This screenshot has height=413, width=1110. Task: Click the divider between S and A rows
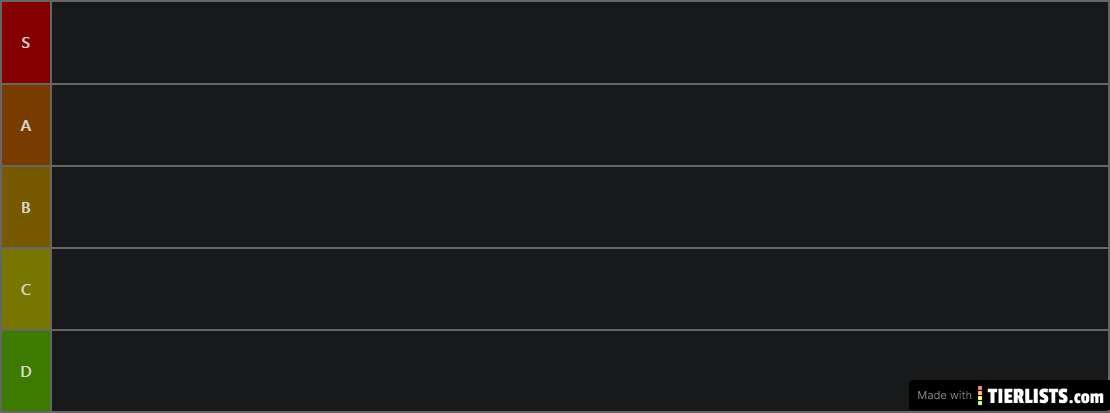580,84
